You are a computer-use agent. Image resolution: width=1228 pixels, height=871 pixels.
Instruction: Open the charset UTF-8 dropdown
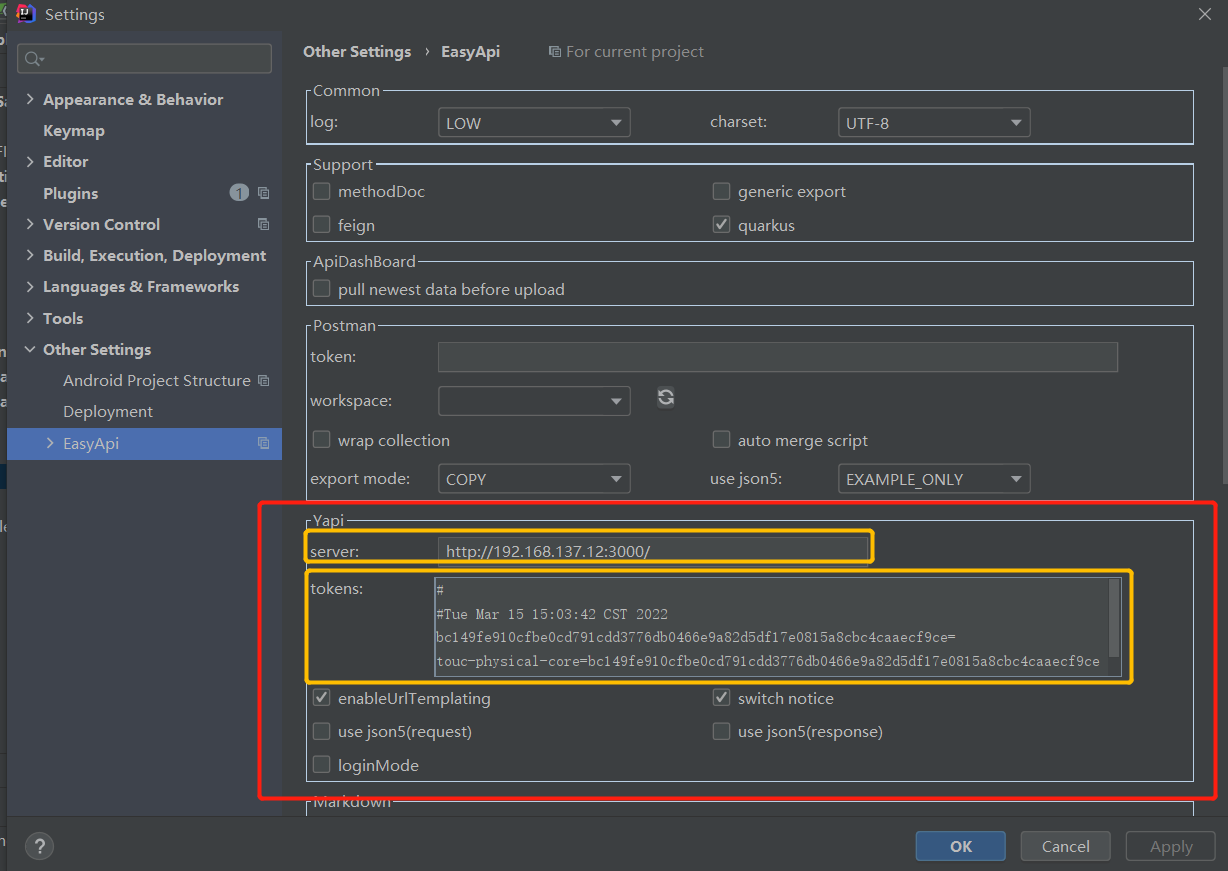point(934,123)
